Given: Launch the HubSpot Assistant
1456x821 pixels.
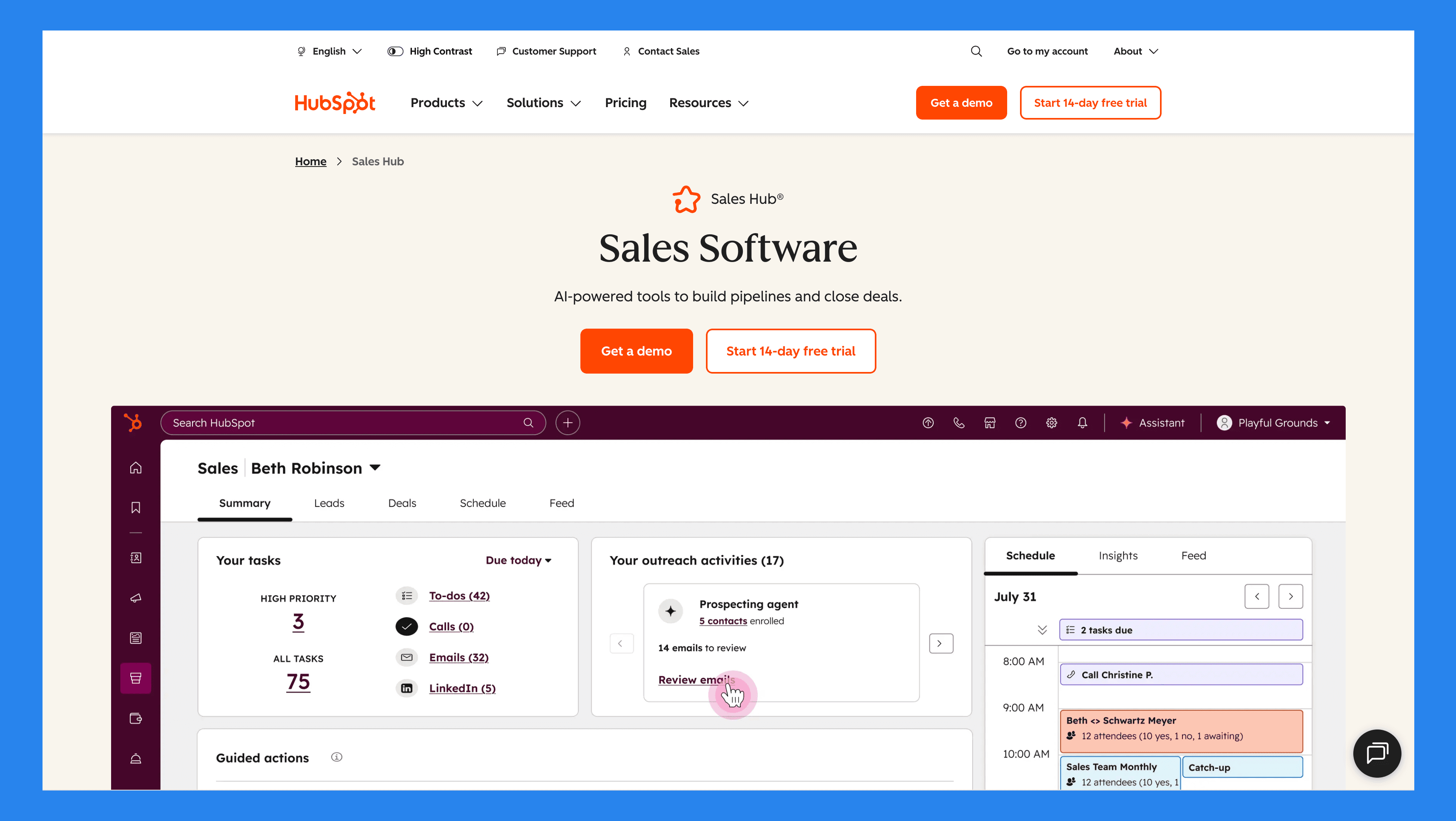Looking at the screenshot, I should (x=1153, y=423).
